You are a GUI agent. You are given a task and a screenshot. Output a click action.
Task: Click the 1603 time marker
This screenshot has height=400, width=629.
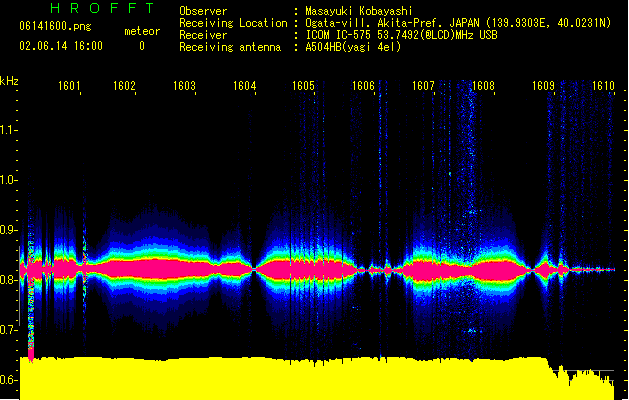185,85
